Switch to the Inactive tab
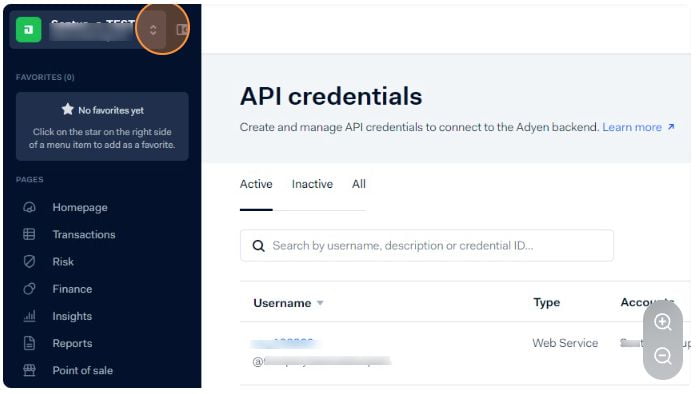Viewport: 700px width, 394px height. 312,184
